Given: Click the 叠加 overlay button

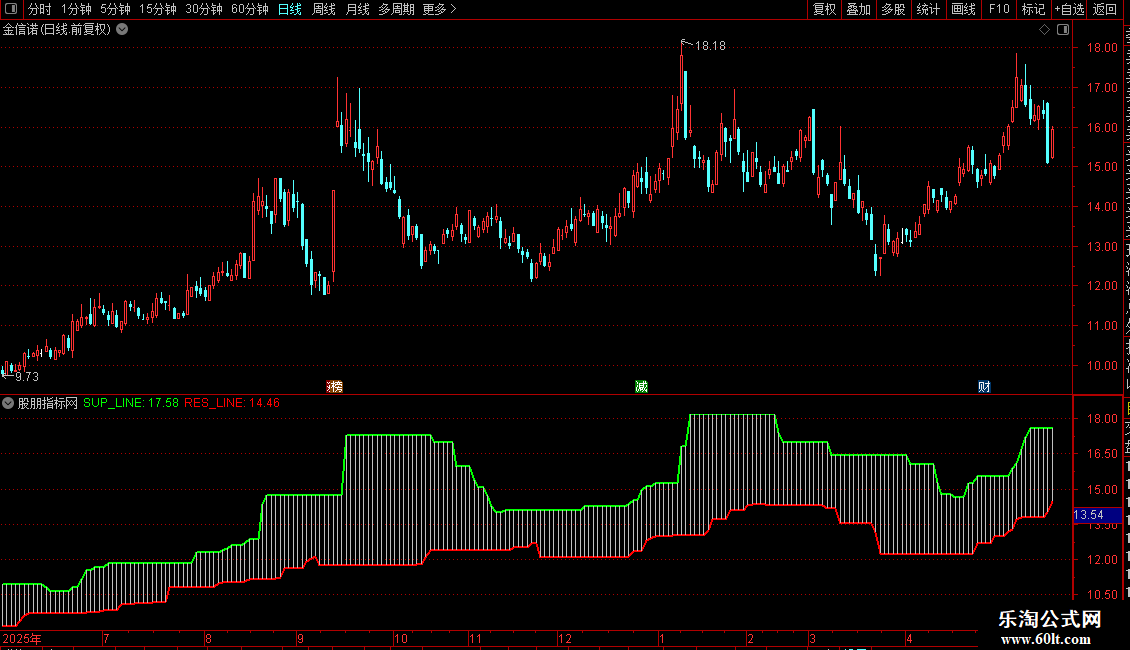Looking at the screenshot, I should [858, 9].
